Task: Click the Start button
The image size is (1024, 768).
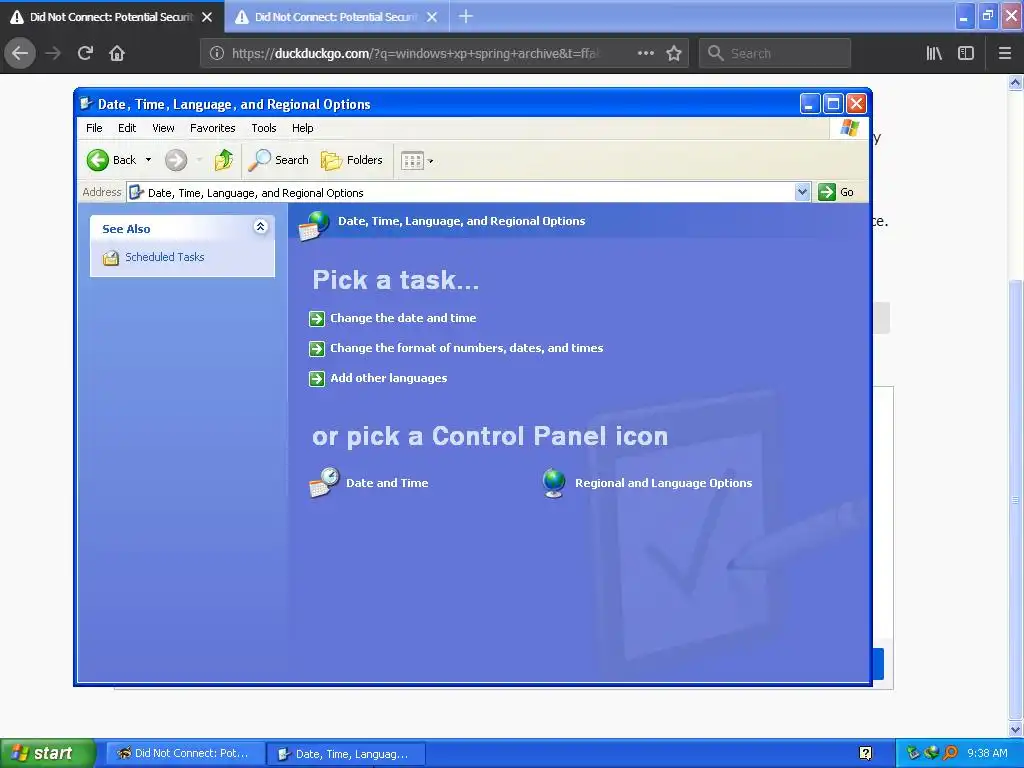Action: coord(47,753)
